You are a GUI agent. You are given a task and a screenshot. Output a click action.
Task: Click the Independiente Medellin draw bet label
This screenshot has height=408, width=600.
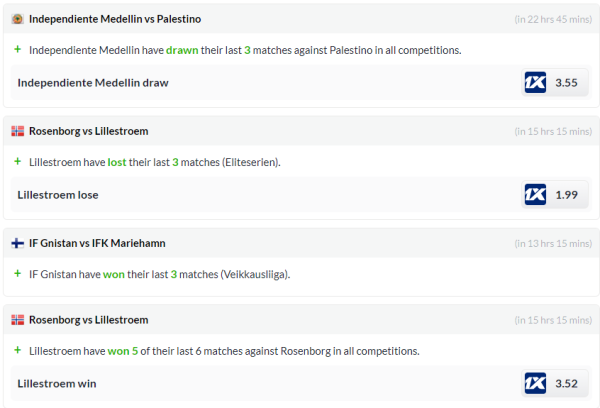(93, 83)
